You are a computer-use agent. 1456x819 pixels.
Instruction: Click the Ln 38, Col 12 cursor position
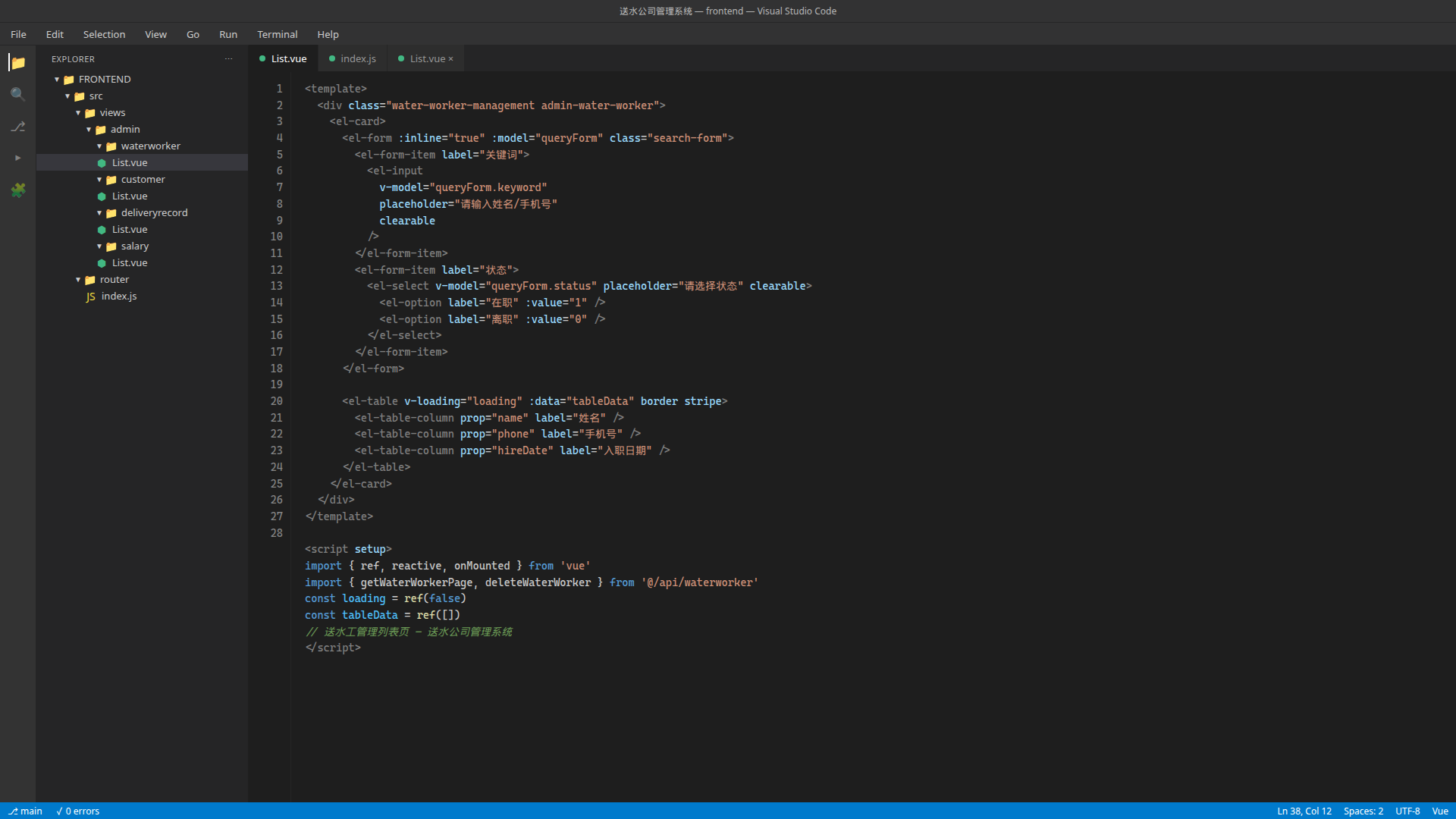click(x=1304, y=811)
